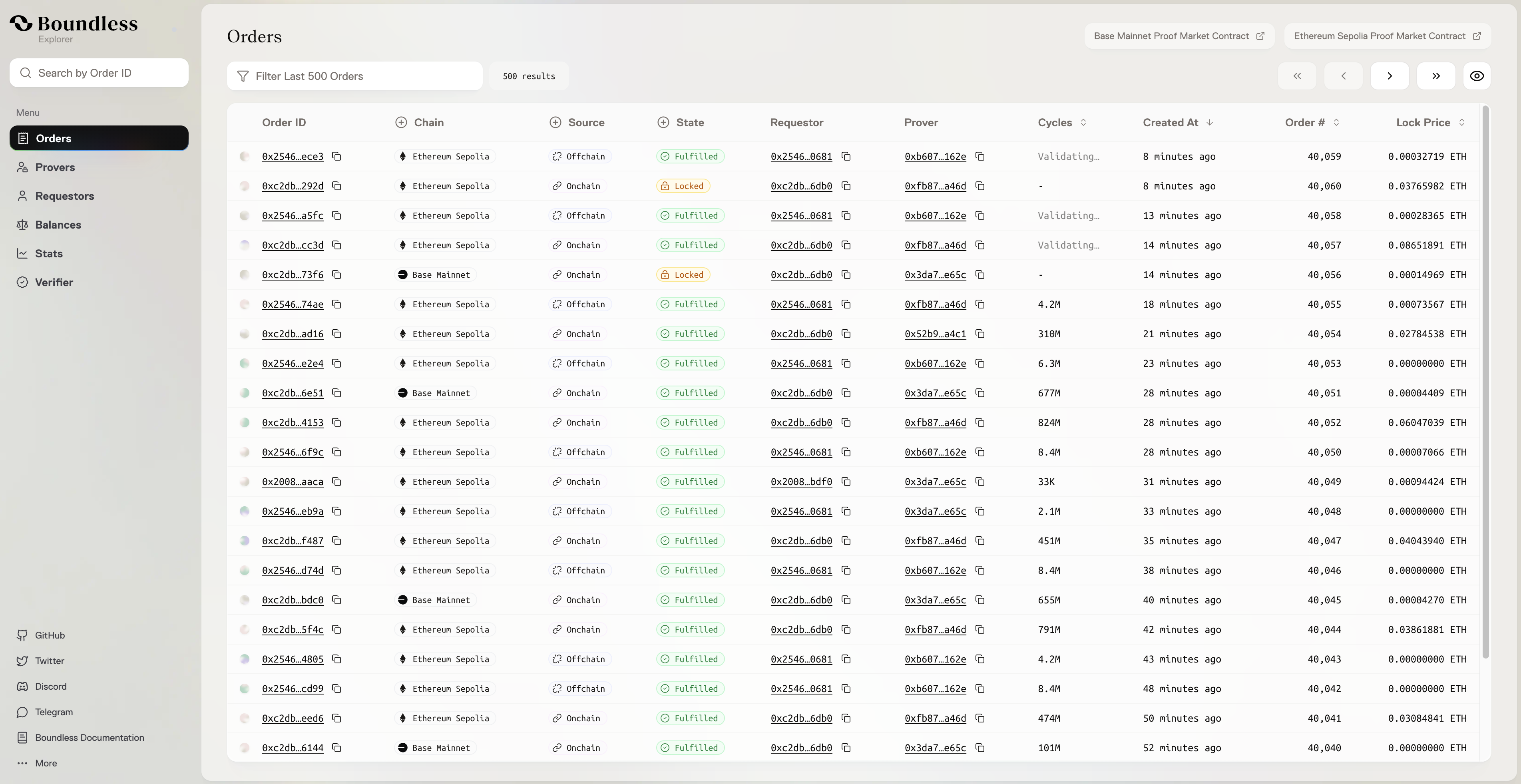Add State filter with plus icon
1521x784 pixels.
663,122
